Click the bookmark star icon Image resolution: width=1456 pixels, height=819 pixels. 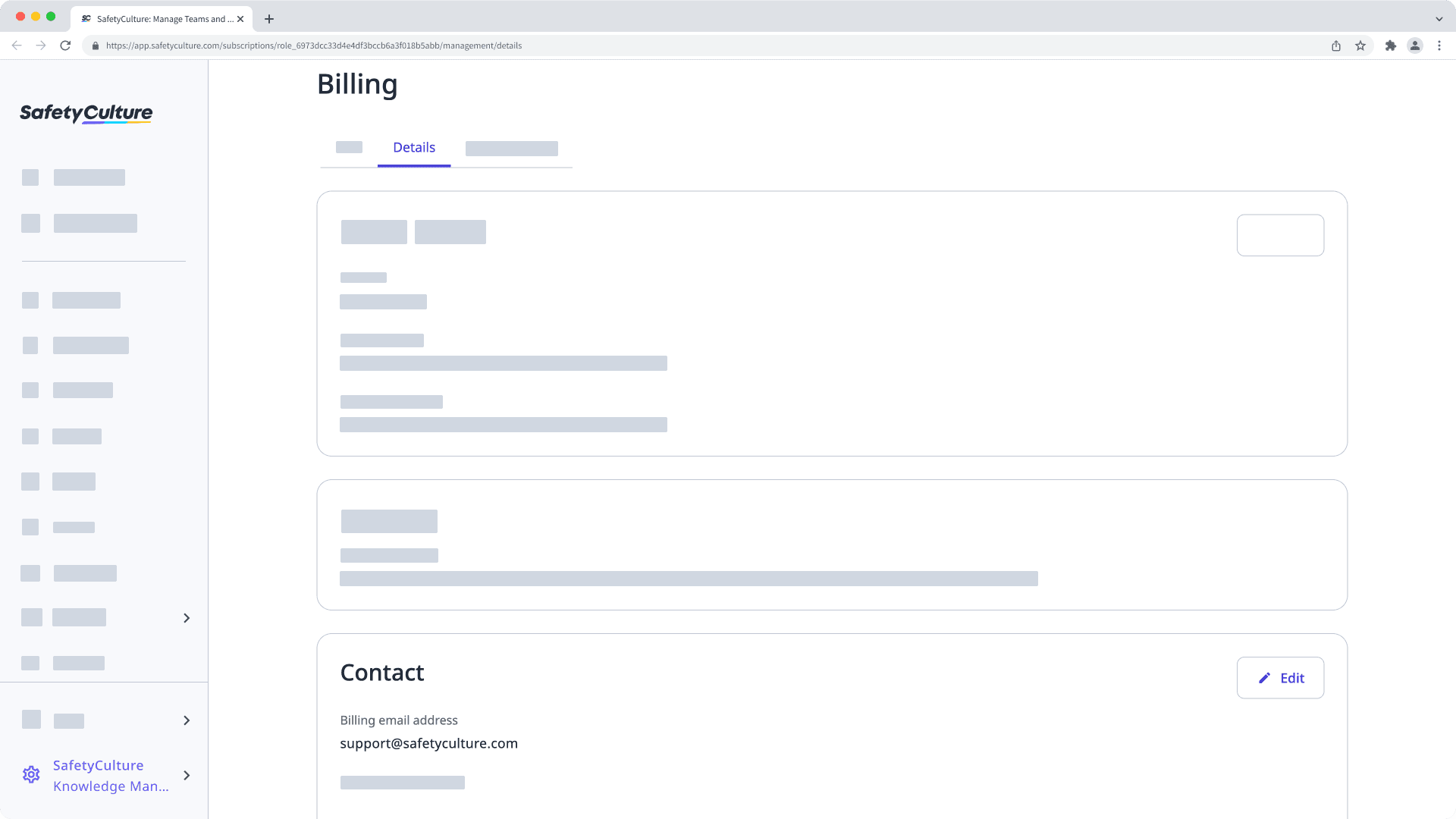tap(1360, 45)
